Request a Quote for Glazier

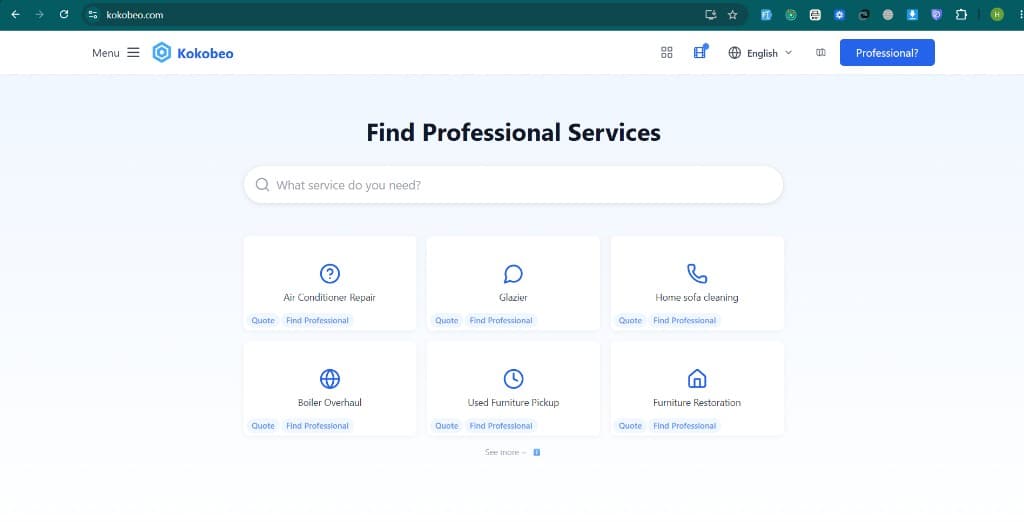click(447, 321)
